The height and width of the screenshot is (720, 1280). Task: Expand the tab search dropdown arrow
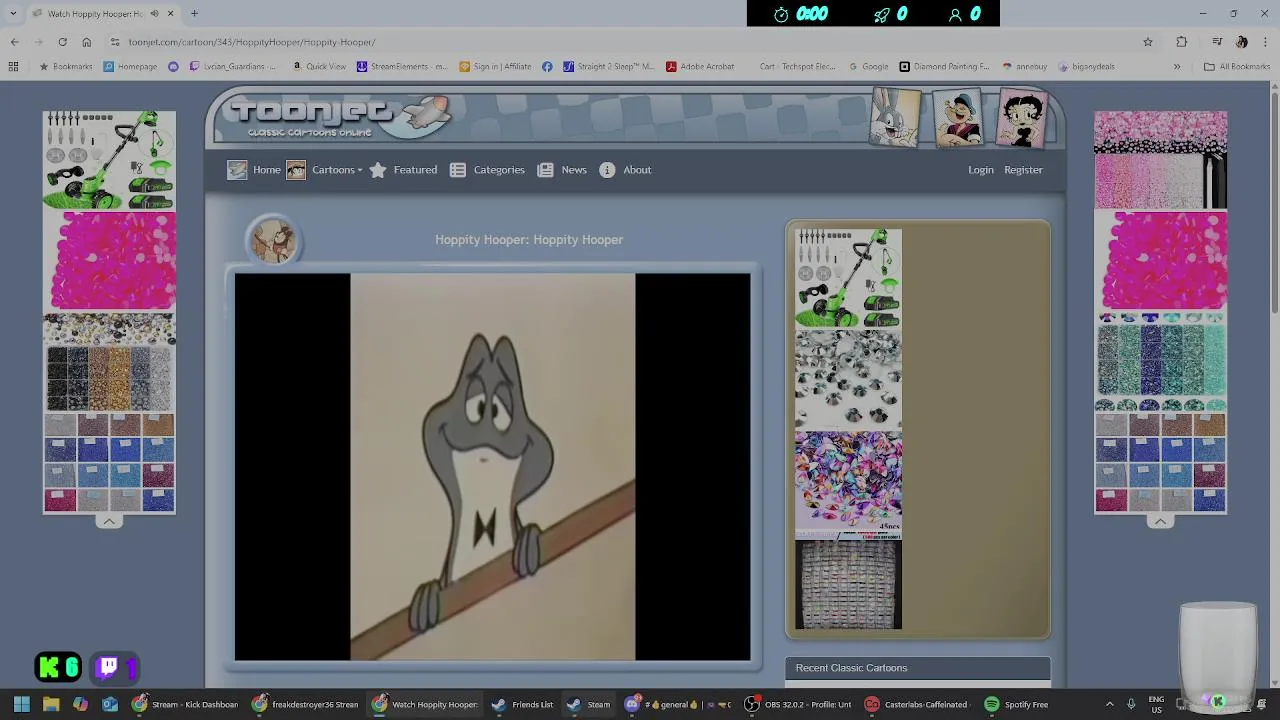[x=12, y=14]
